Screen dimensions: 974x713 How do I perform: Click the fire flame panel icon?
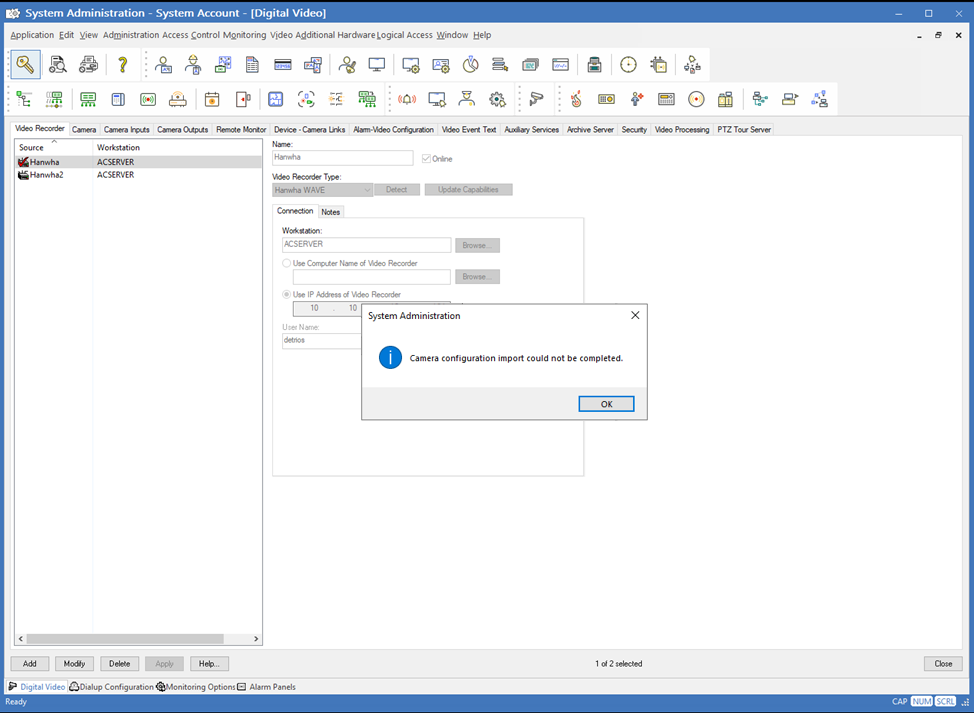click(x=576, y=99)
